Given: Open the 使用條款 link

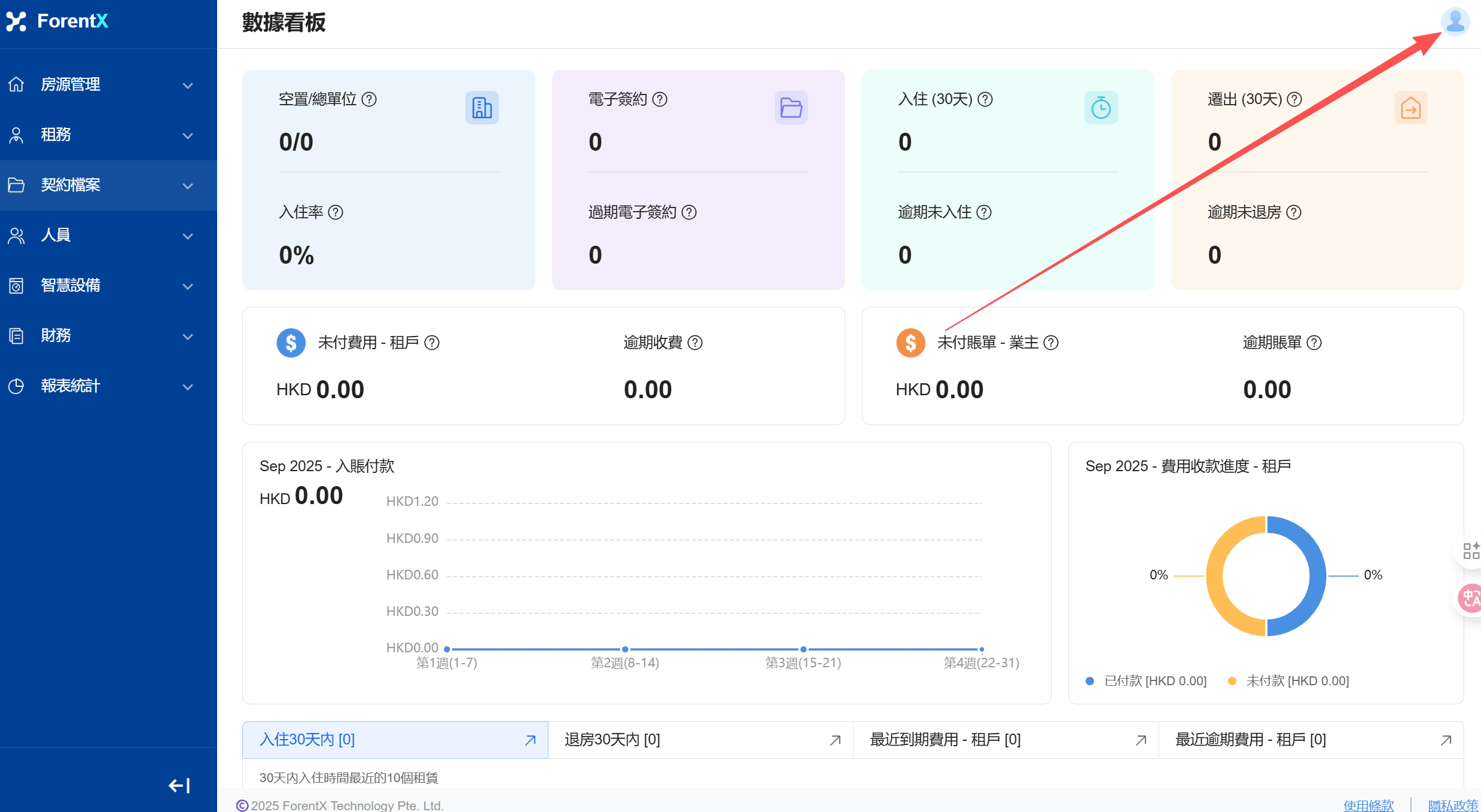Looking at the screenshot, I should (1368, 805).
